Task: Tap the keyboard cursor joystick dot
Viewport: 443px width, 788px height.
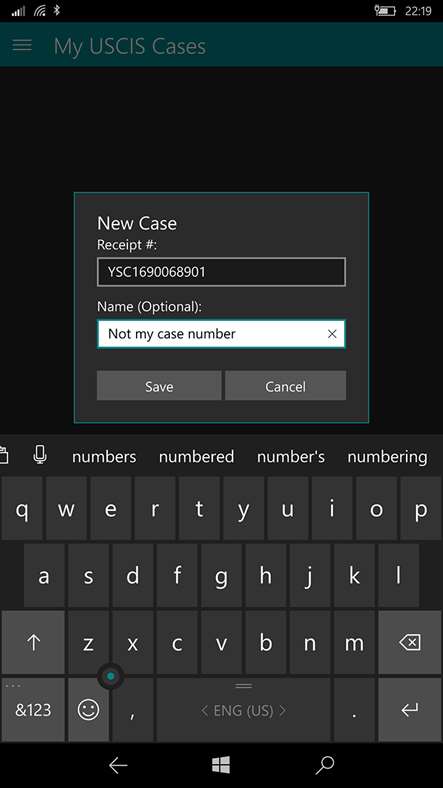Action: point(110,676)
